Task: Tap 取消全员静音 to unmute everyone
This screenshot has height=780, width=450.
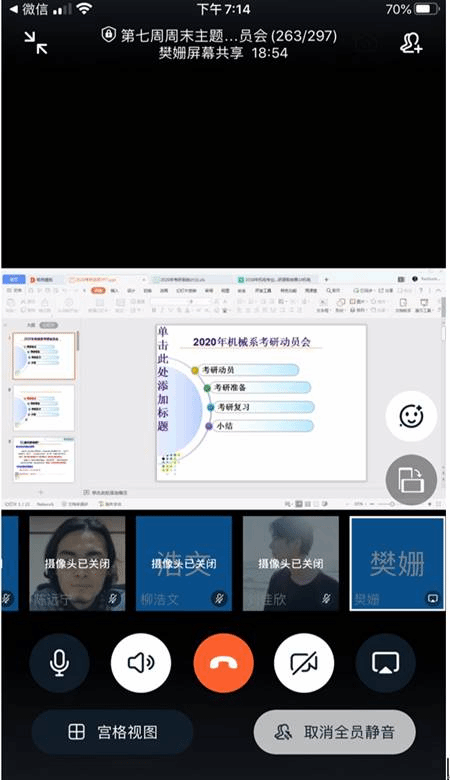Action: point(335,732)
